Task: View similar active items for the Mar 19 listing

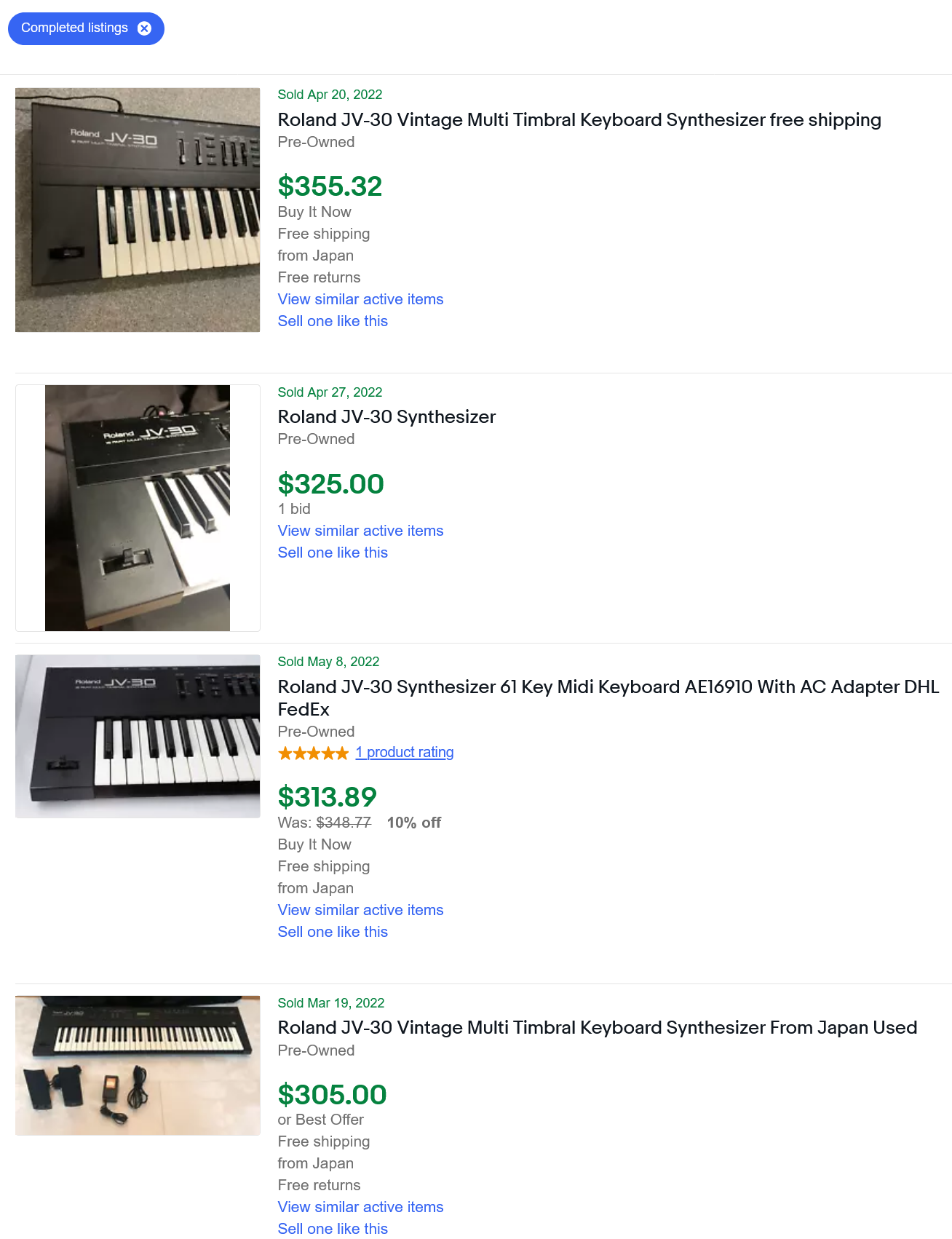Action: click(360, 1207)
